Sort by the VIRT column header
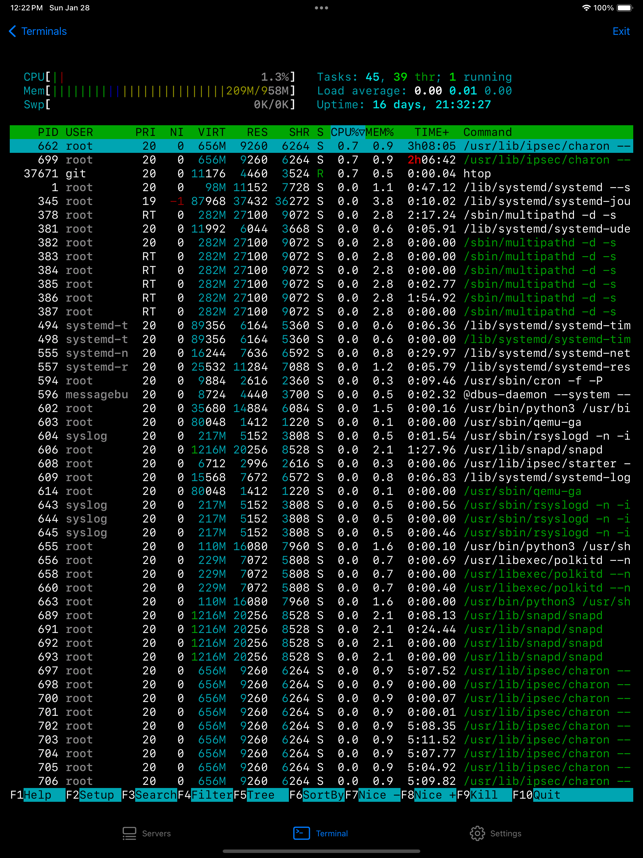The width and height of the screenshot is (643, 858). 212,132
